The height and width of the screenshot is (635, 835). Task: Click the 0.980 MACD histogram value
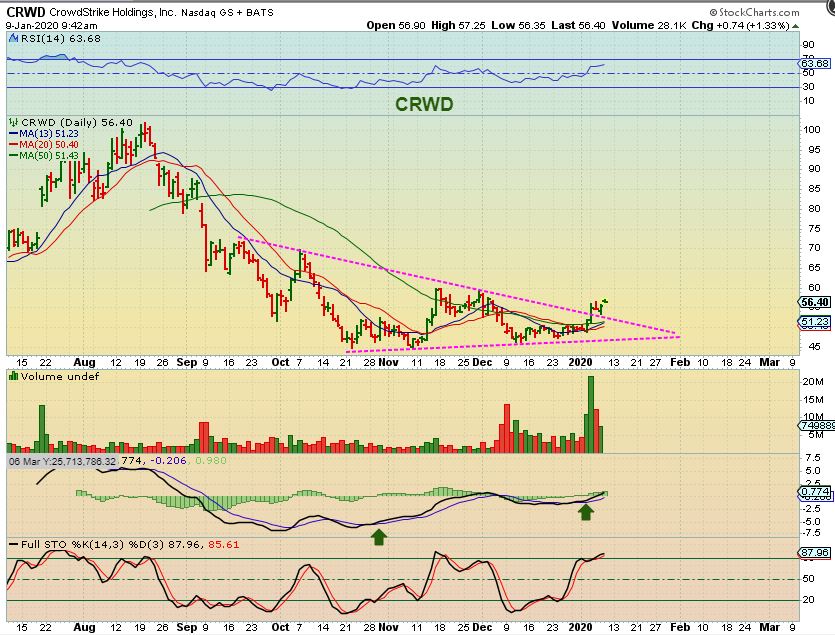[x=211, y=460]
